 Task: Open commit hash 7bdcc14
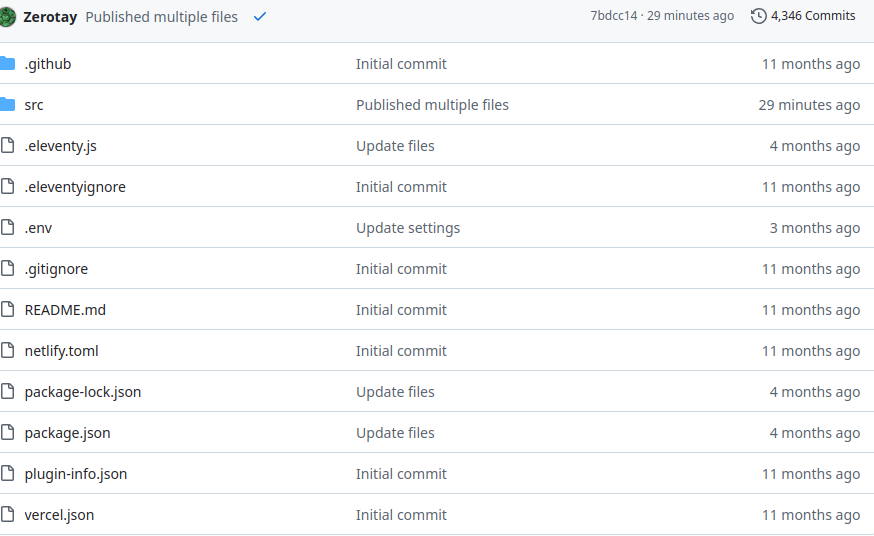tap(613, 16)
